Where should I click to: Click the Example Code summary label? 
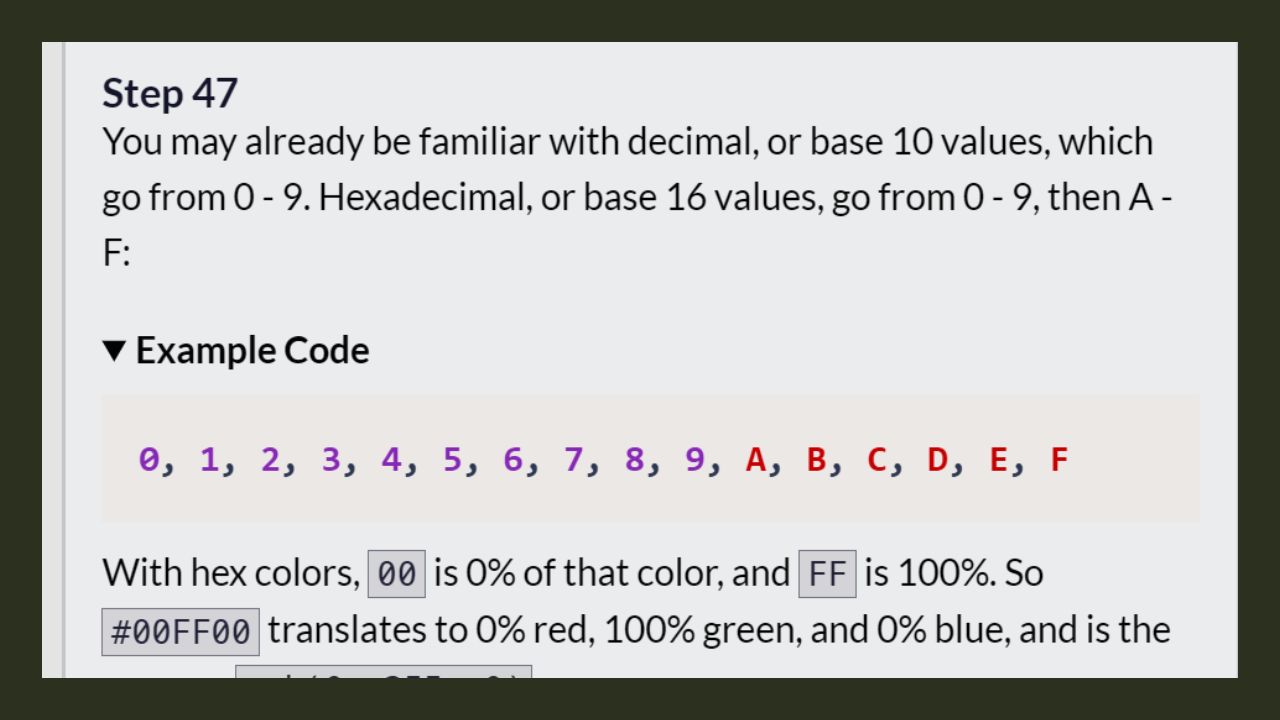tap(252, 351)
